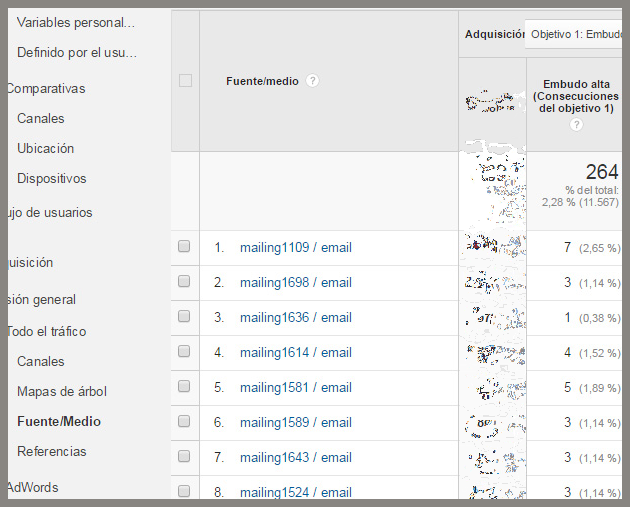
Task: Open the Fuente/Medio sidebar item
Action: (59, 421)
